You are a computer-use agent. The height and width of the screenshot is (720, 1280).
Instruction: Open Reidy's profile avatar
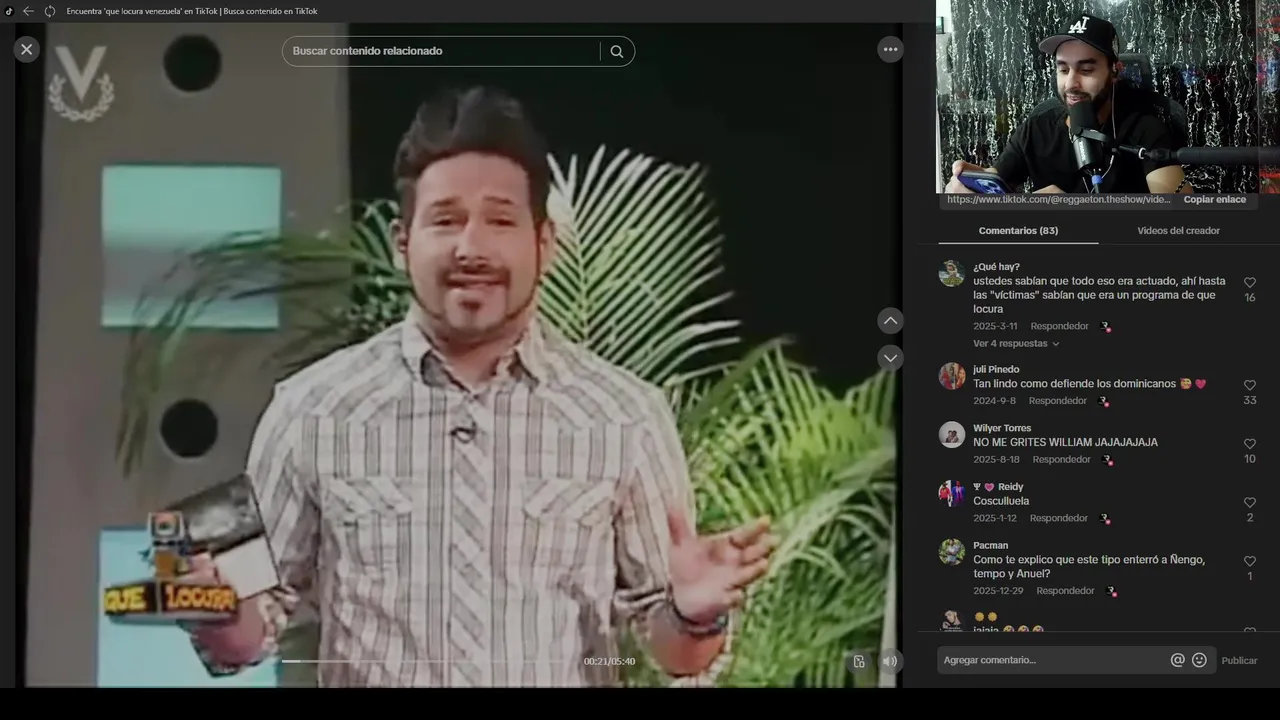click(x=952, y=493)
